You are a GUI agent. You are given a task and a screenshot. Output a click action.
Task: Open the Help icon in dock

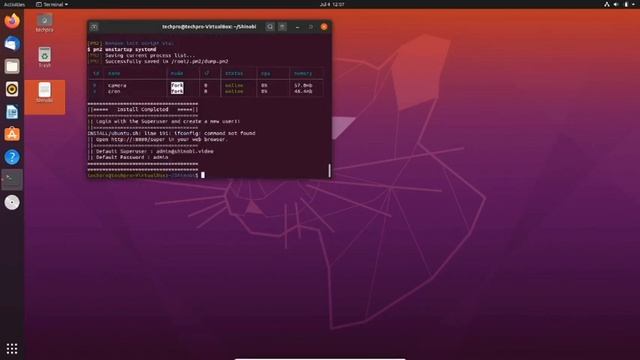point(12,157)
